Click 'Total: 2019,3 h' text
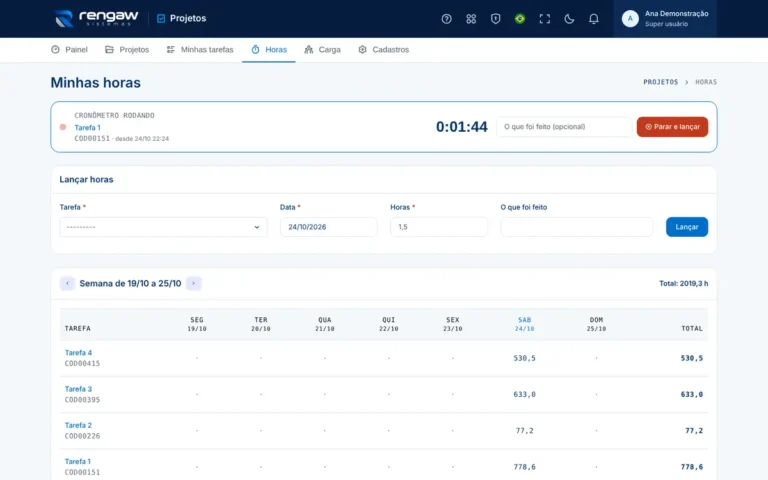This screenshot has height=480, width=768. tap(683, 283)
